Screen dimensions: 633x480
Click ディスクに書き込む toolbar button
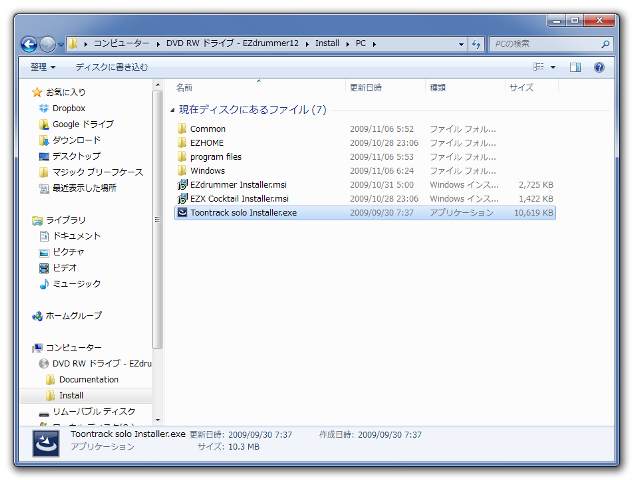click(x=111, y=67)
